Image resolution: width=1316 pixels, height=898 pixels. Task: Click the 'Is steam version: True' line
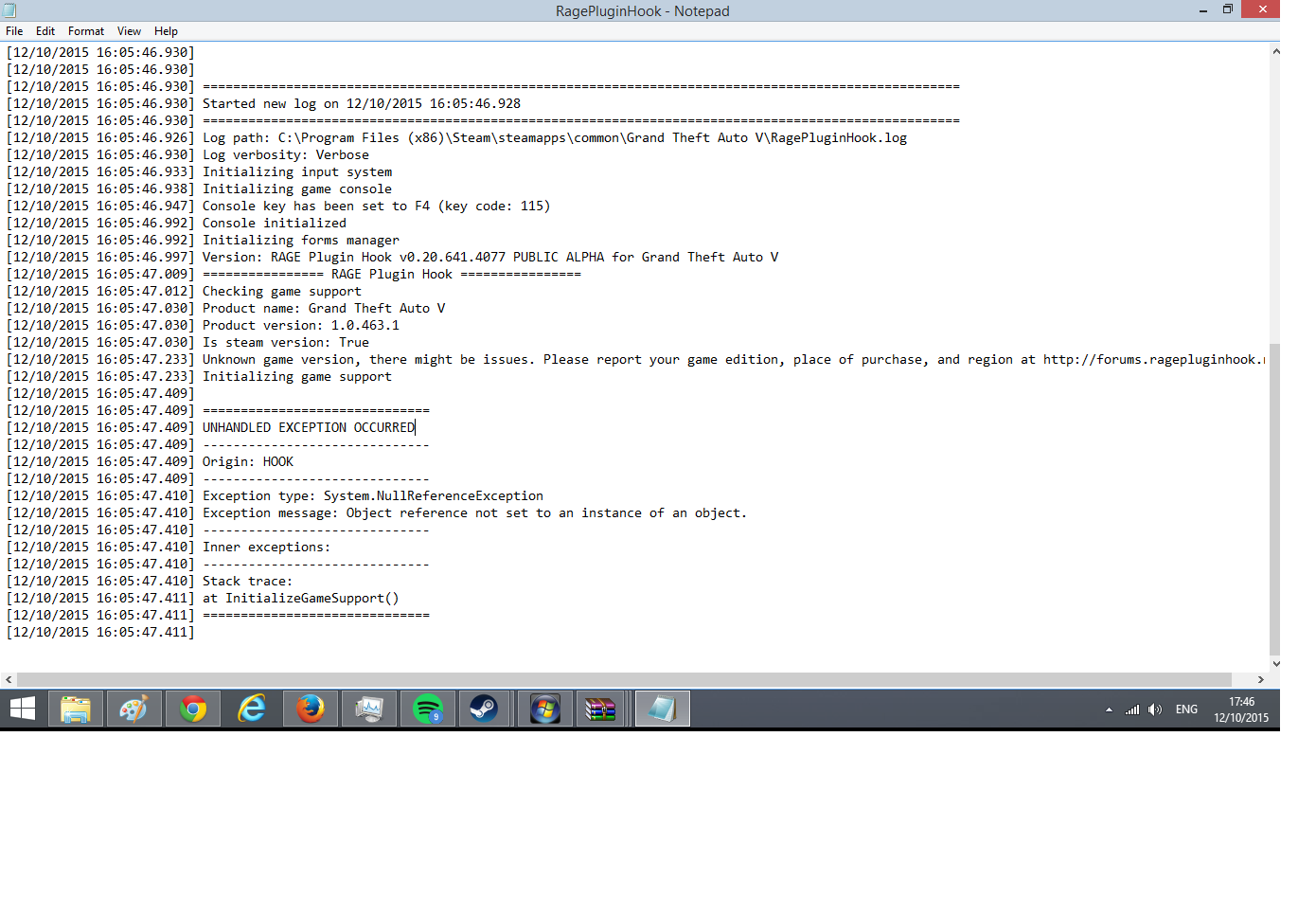(286, 343)
